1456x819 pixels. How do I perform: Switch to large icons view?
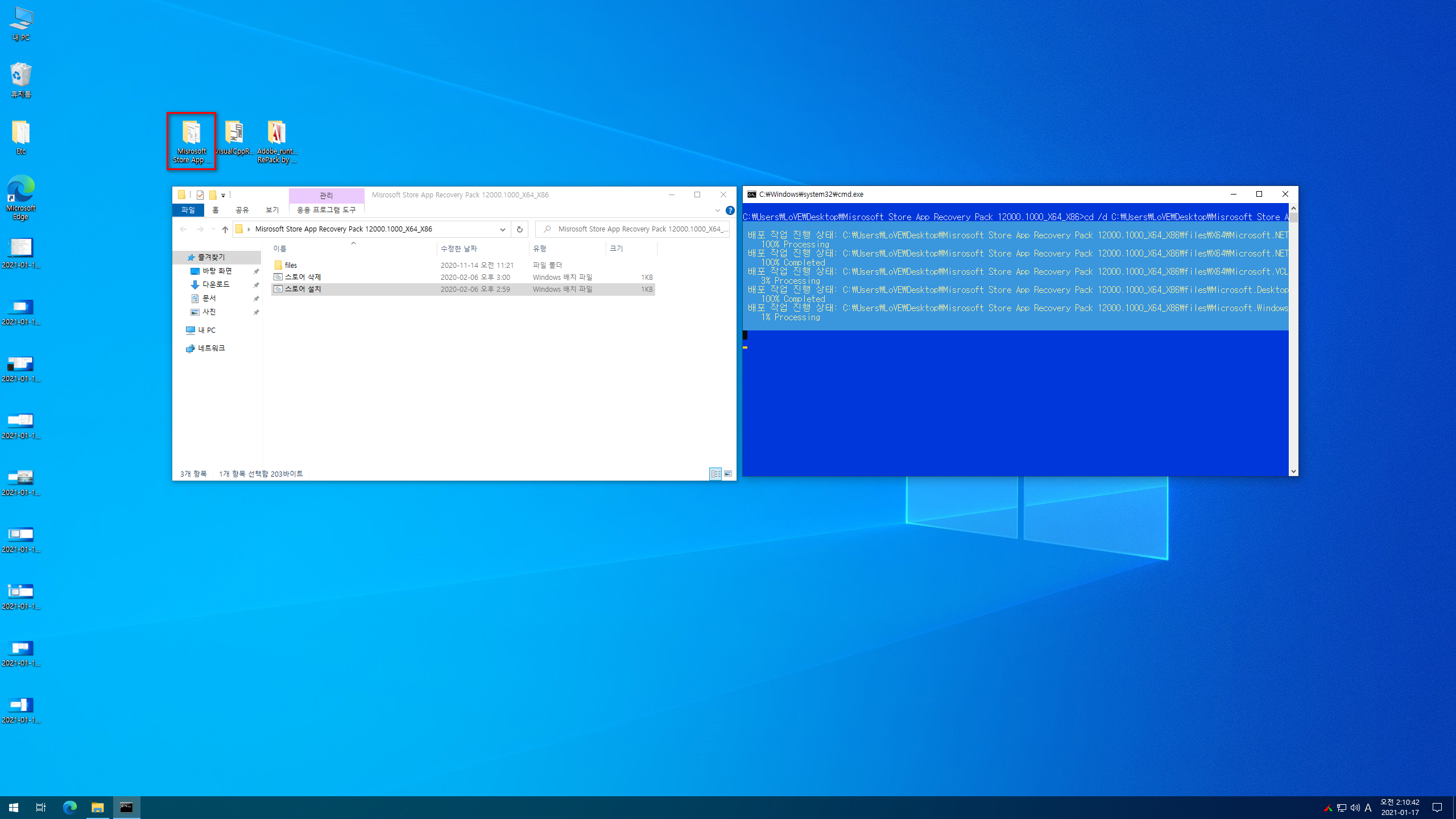pyautogui.click(x=728, y=474)
